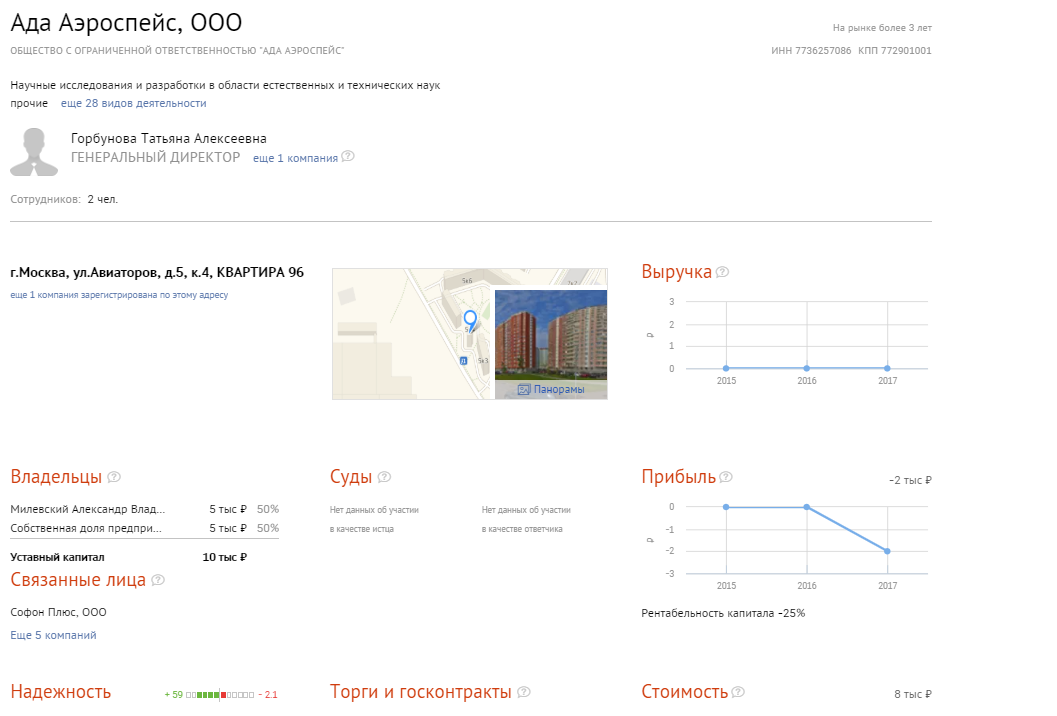The image size is (1057, 716).
Task: Open related company Софон Плюс, ООО
Action: point(59,612)
